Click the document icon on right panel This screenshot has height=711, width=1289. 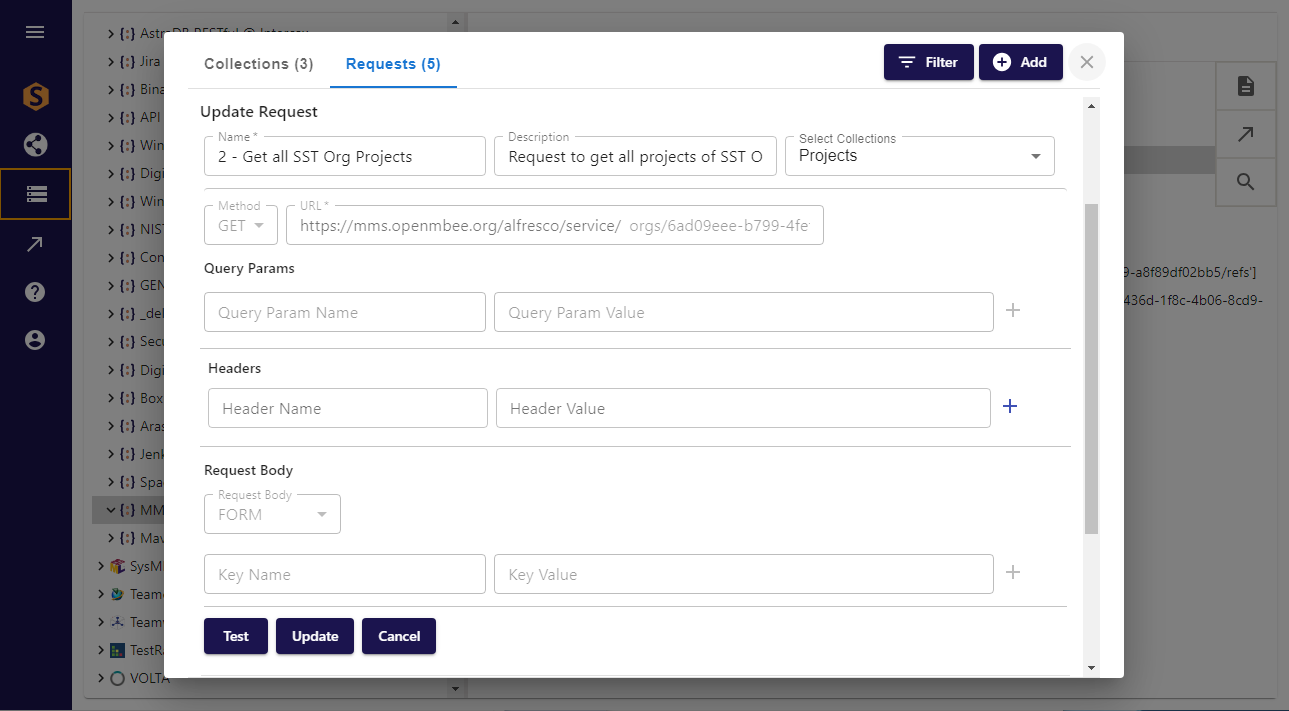[1245, 86]
